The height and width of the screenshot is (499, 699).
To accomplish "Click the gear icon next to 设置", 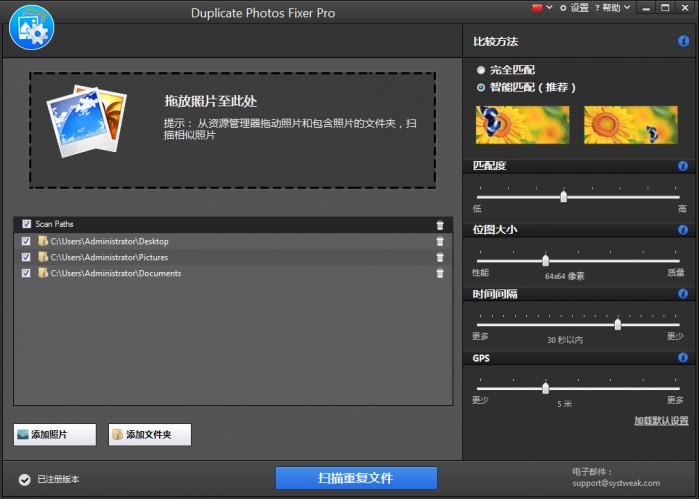I will click(563, 8).
